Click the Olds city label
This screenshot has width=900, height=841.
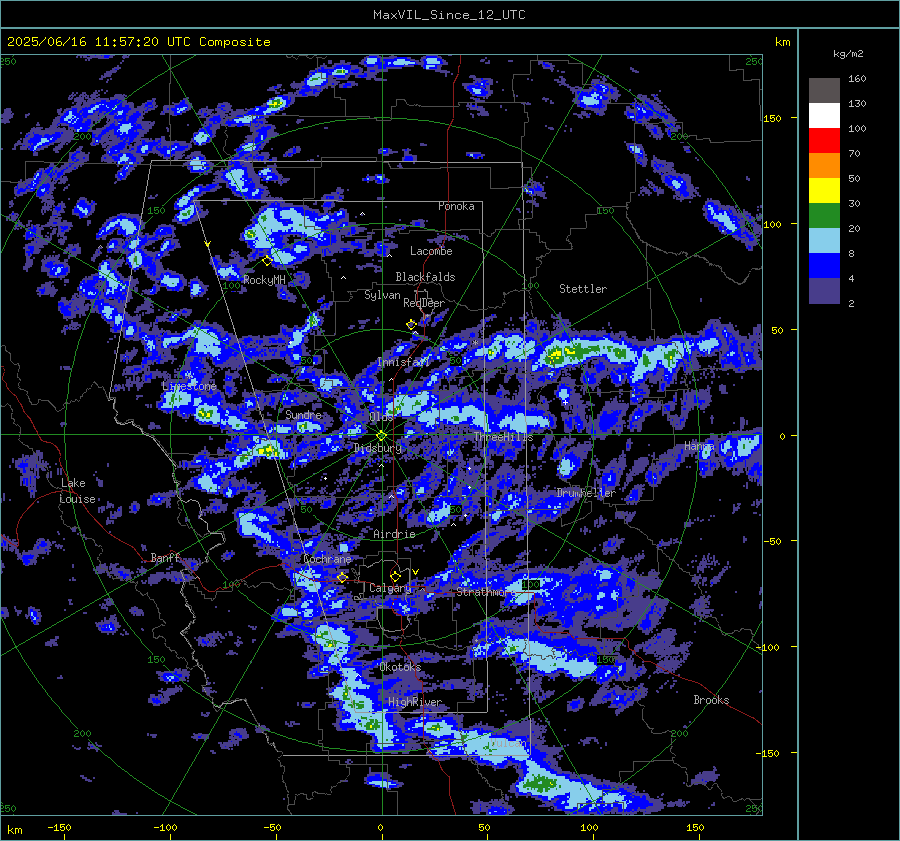coord(381,417)
